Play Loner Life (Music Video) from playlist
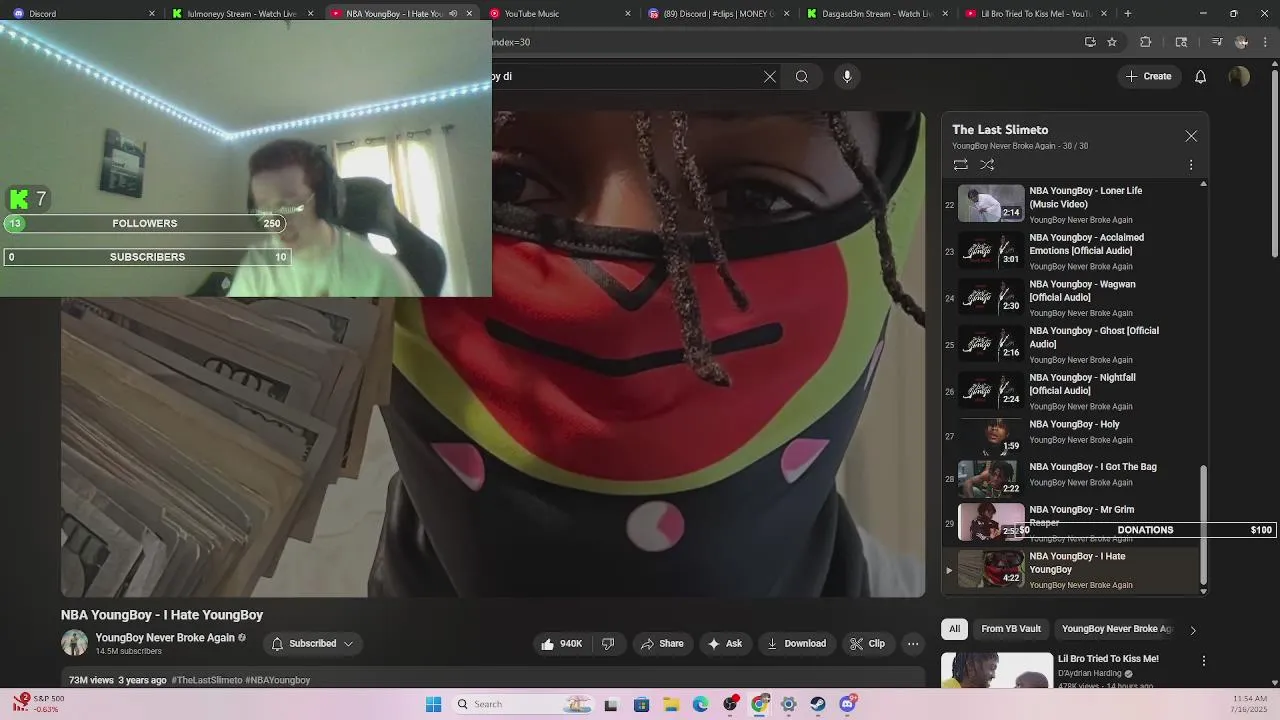Image resolution: width=1280 pixels, height=720 pixels. 1071,204
